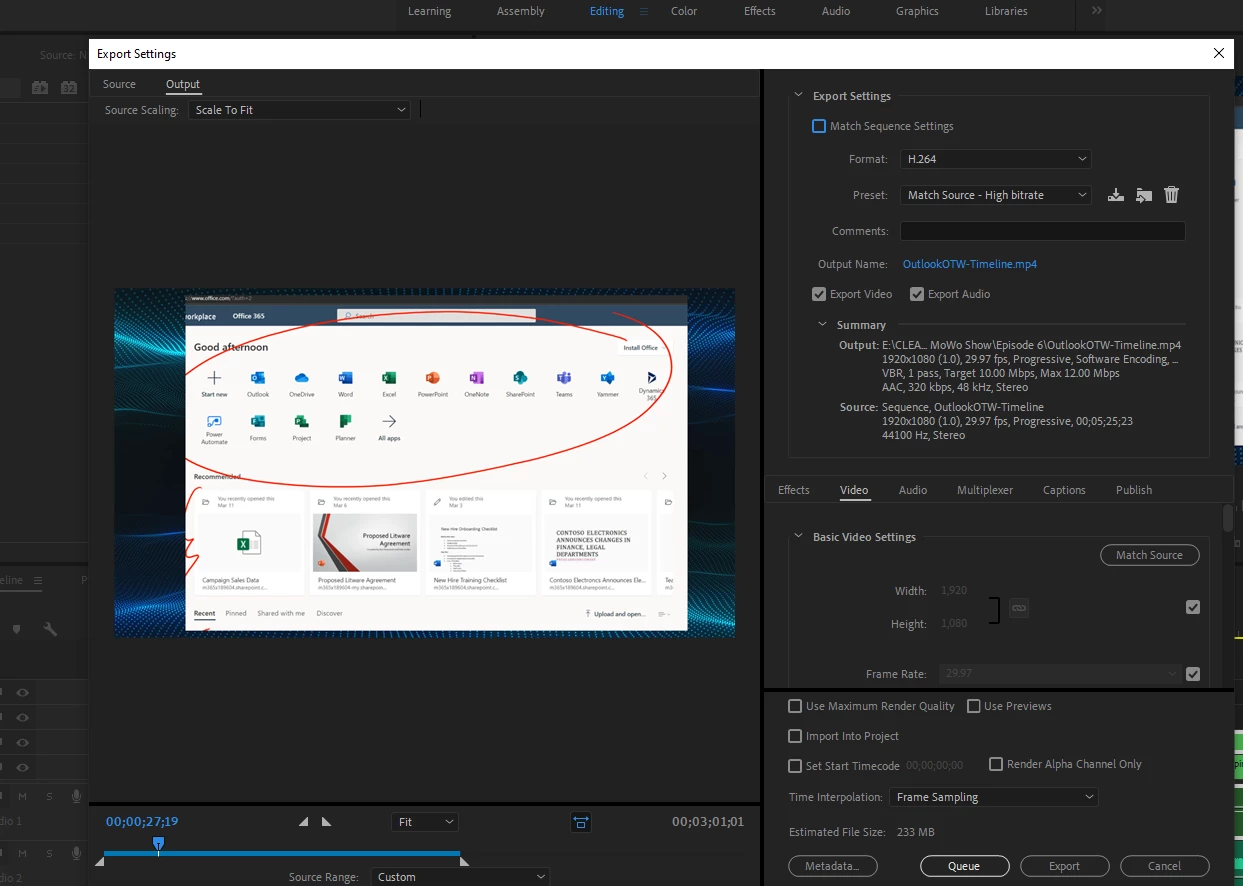The height and width of the screenshot is (886, 1243).
Task: Toggle the aspect ratio correction icon
Action: (581, 822)
